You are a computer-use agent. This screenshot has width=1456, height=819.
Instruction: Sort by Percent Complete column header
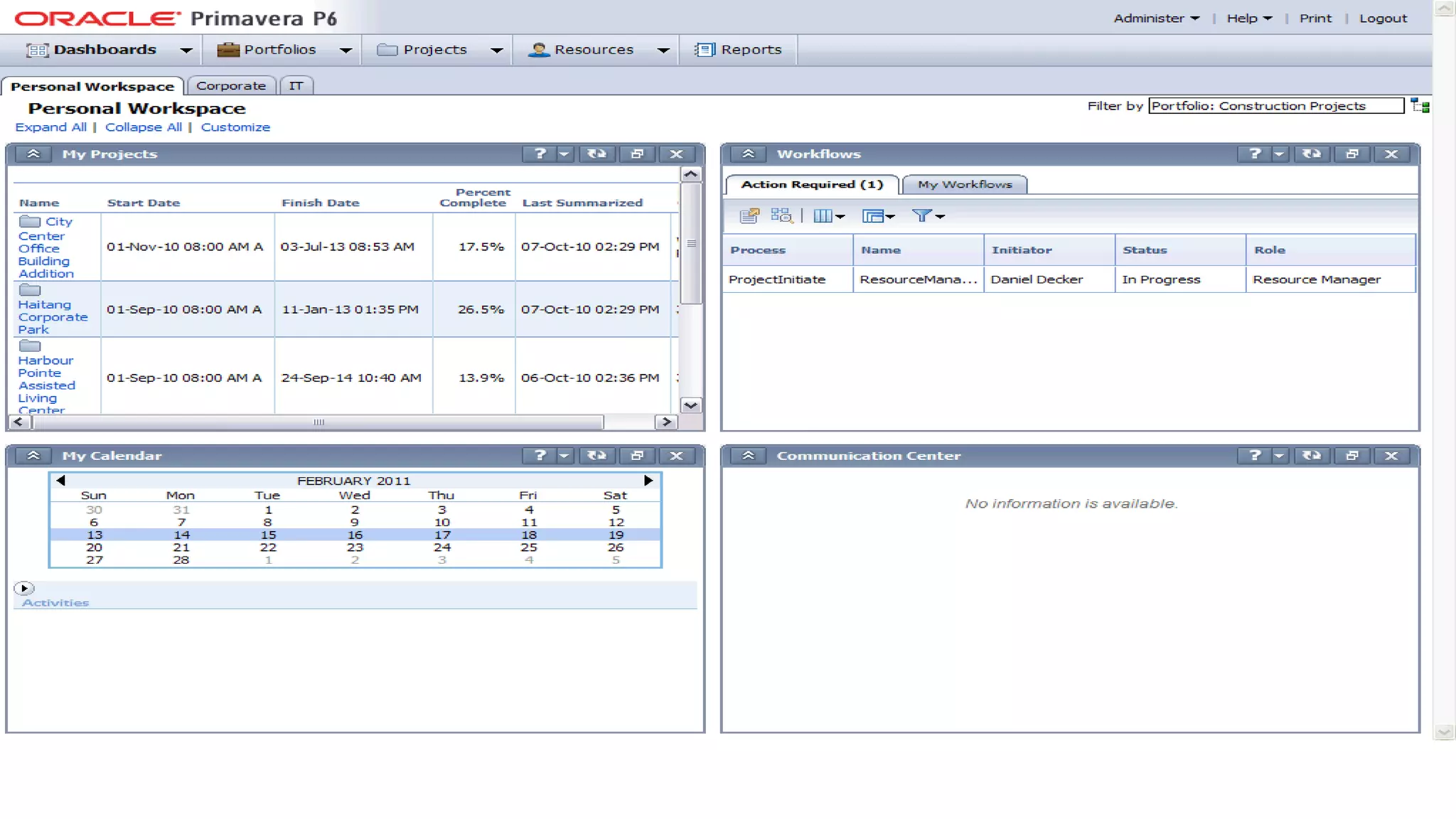[x=474, y=197]
